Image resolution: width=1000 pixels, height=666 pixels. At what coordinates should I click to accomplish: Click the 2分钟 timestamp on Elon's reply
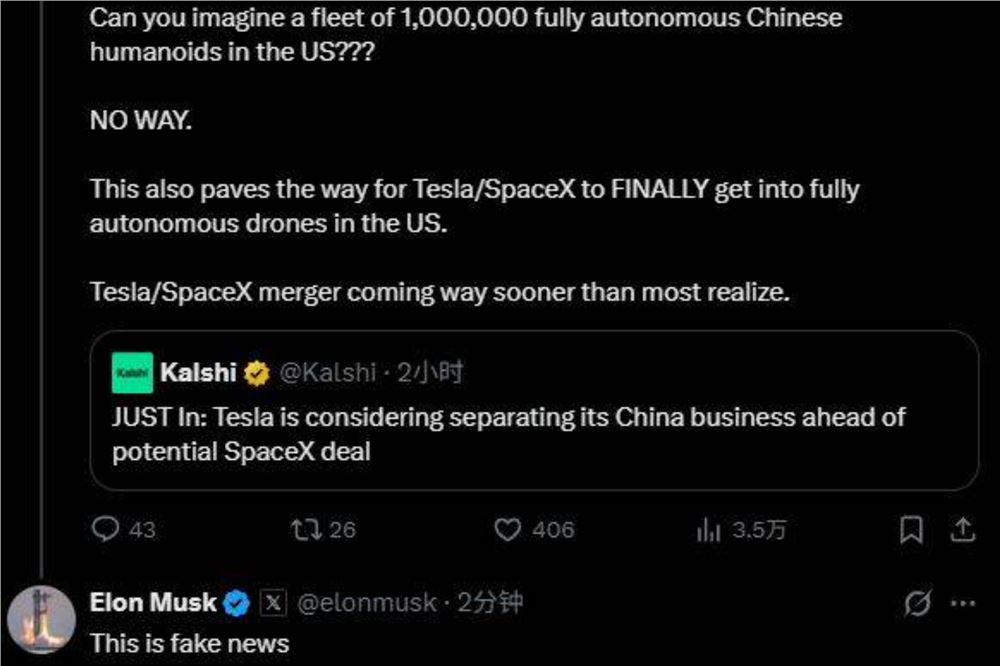(x=490, y=602)
